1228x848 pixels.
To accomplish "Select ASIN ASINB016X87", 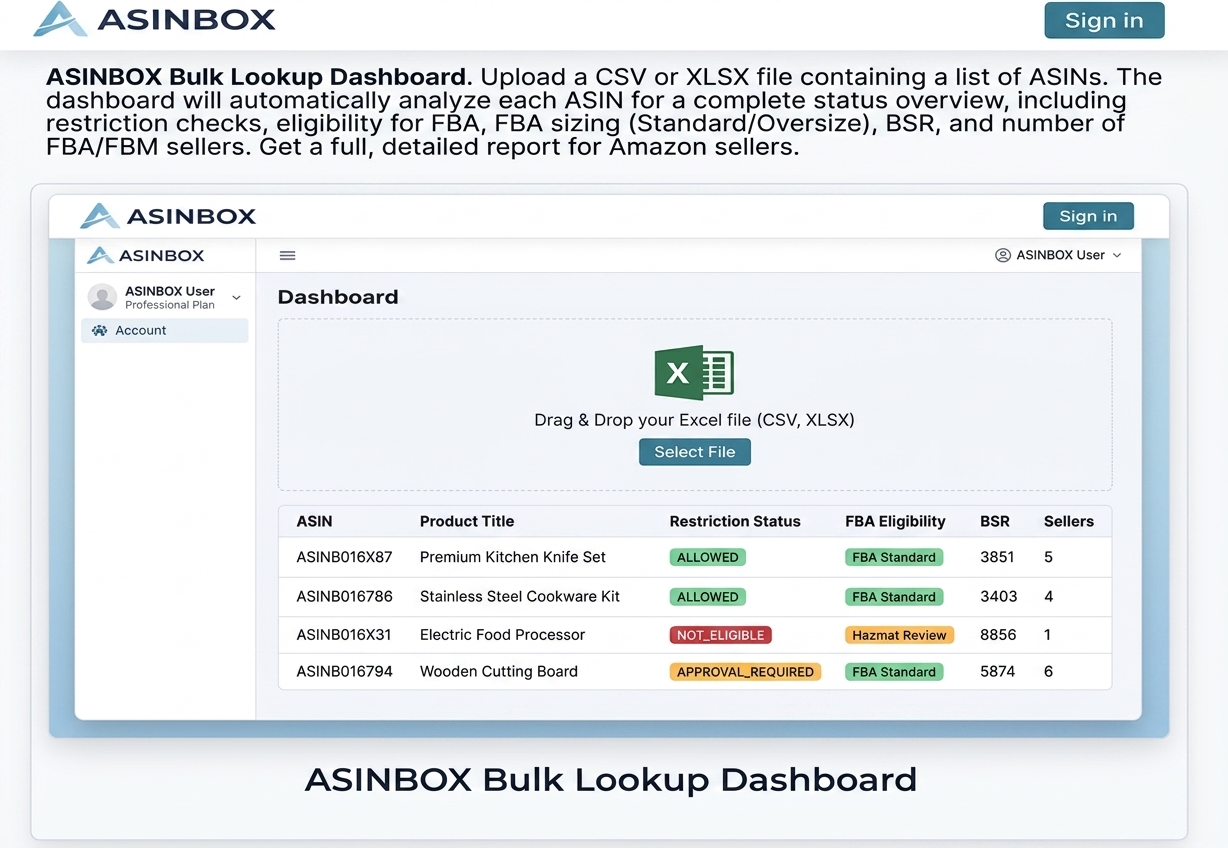I will (344, 557).
